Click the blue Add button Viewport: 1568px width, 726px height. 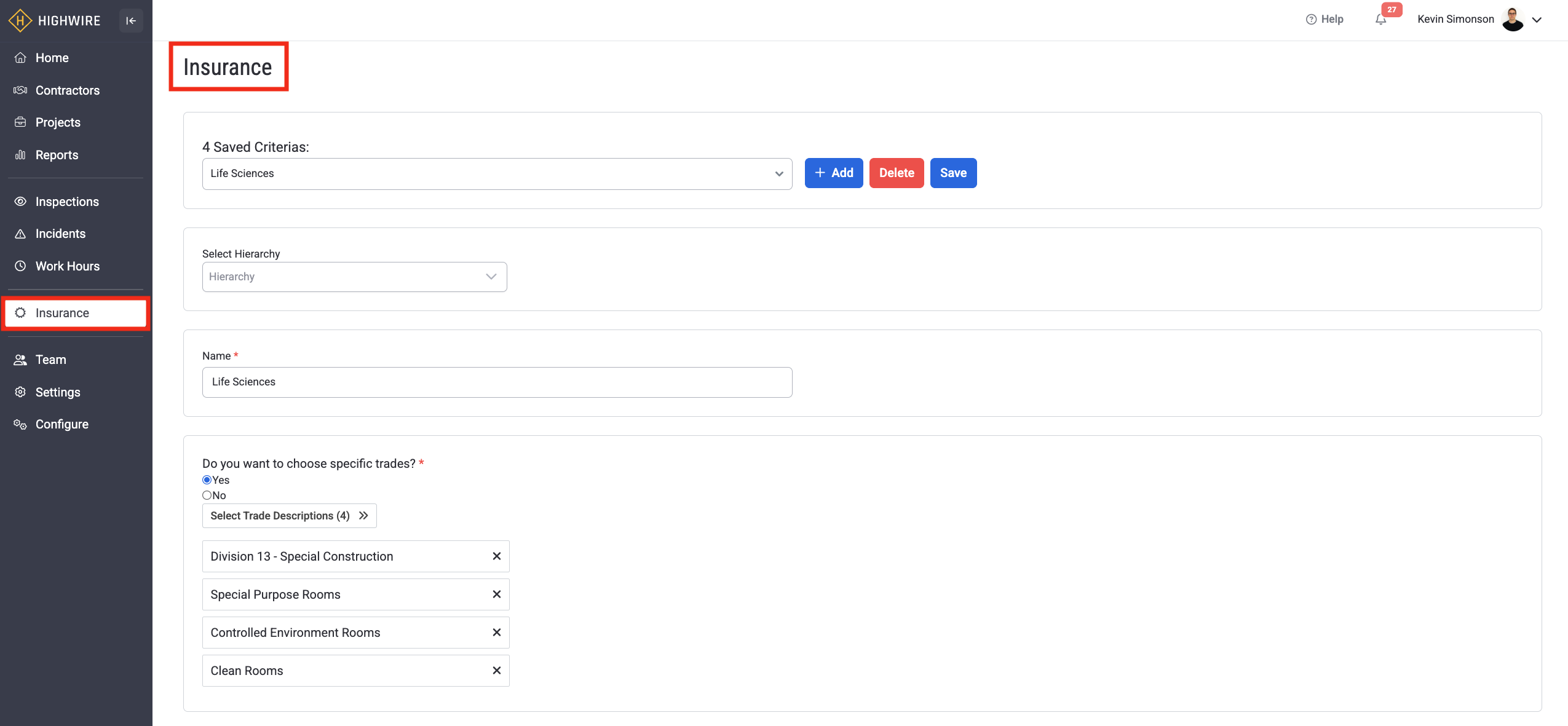(x=834, y=173)
